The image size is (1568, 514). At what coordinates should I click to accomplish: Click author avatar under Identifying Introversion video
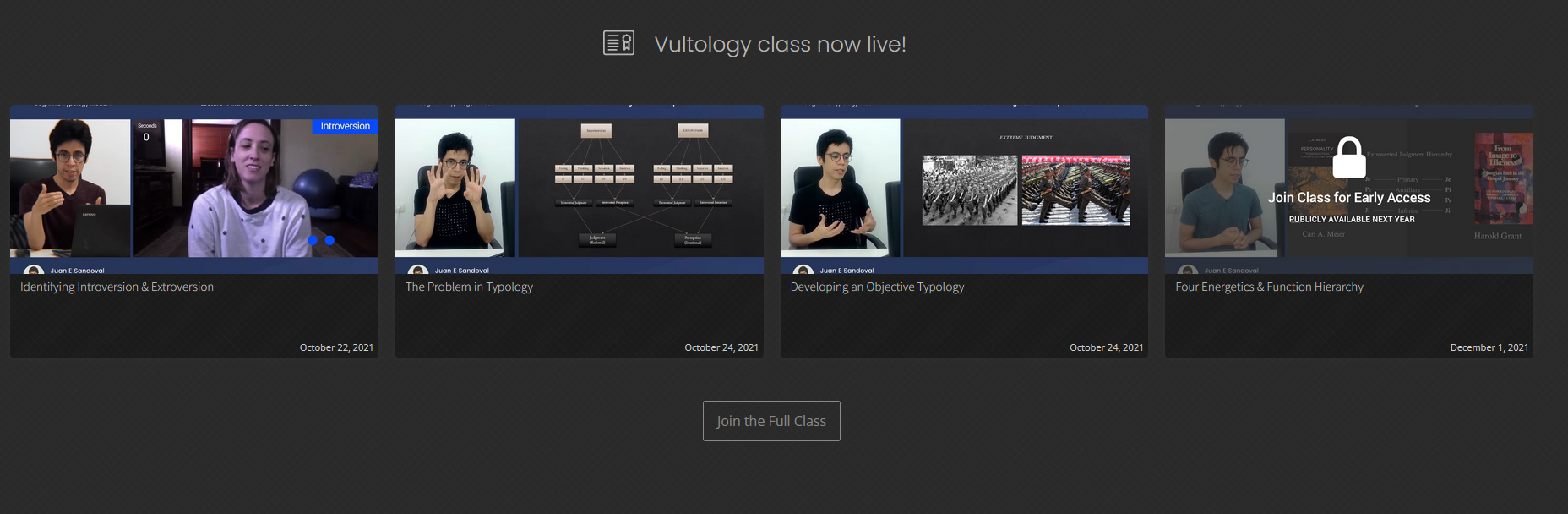tap(34, 270)
